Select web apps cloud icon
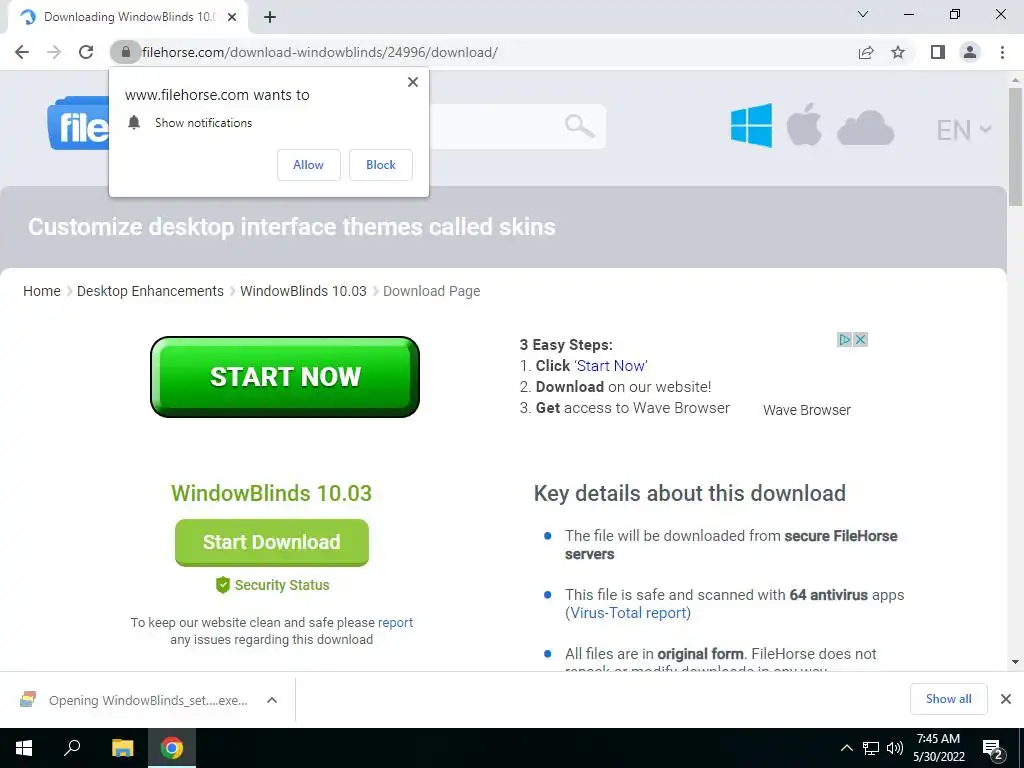Image resolution: width=1024 pixels, height=768 pixels. [865, 128]
